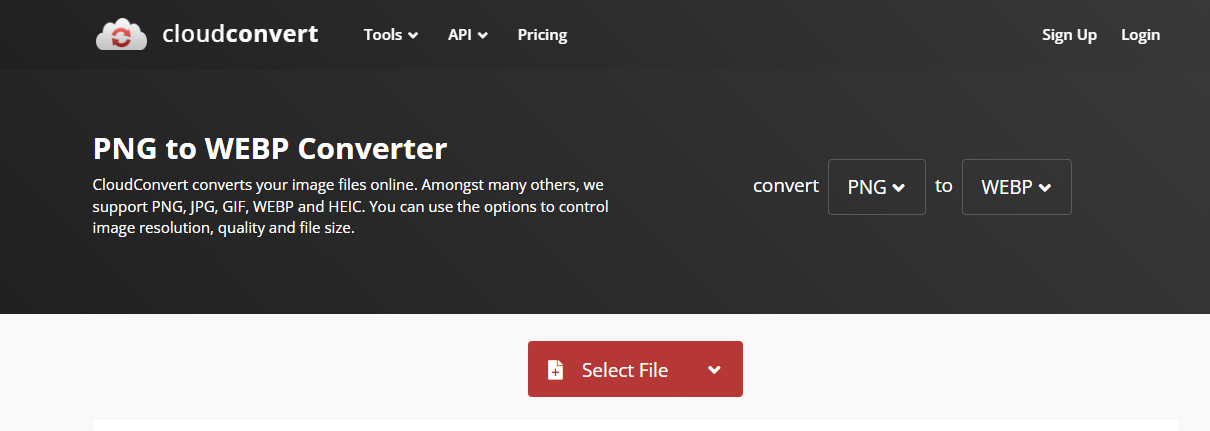The image size is (1210, 431).
Task: Expand the Select File source options arrow
Action: click(x=714, y=369)
